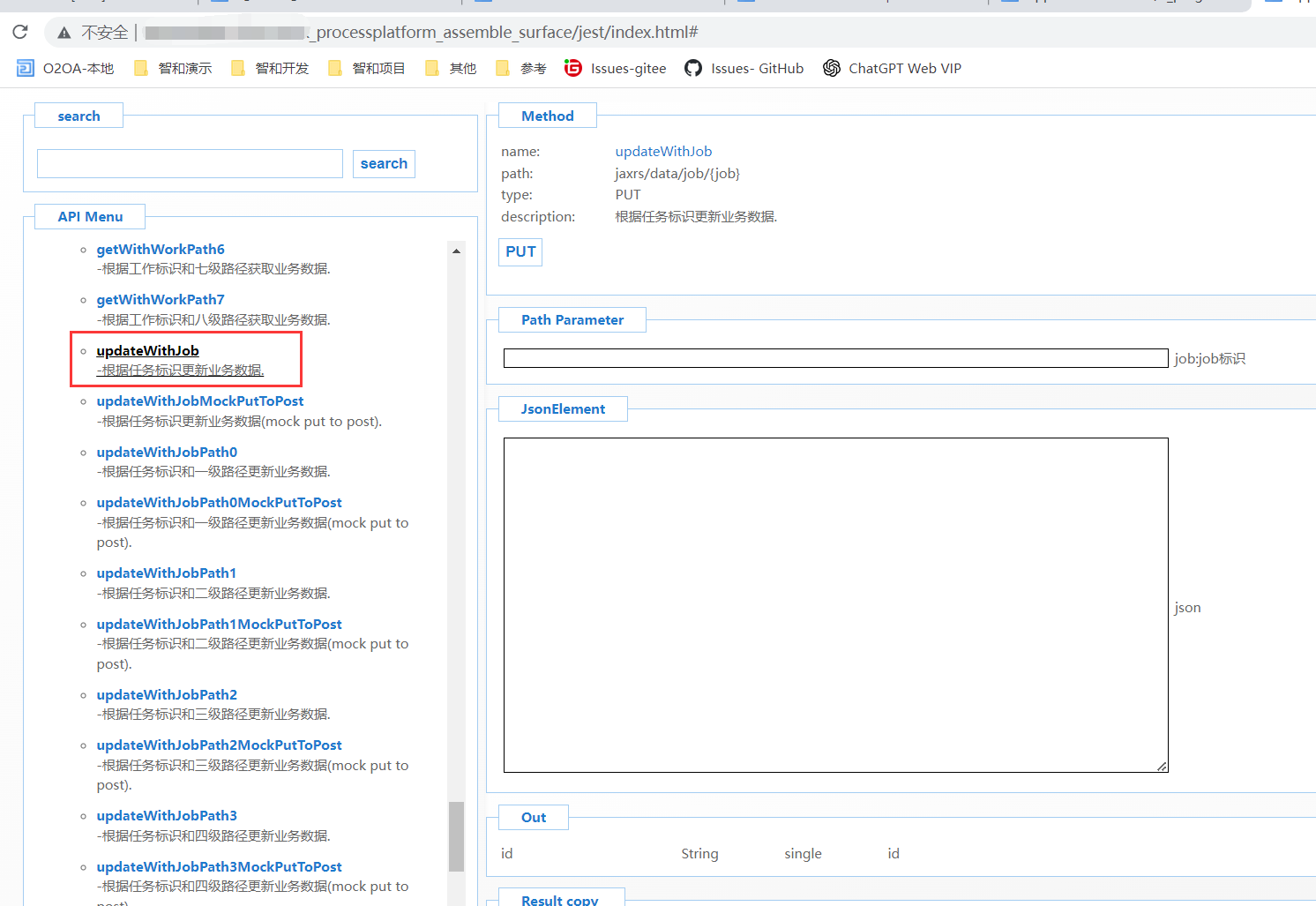Image resolution: width=1316 pixels, height=906 pixels.
Task: Open getWithWorkPath7 API entry
Action: coord(161,300)
